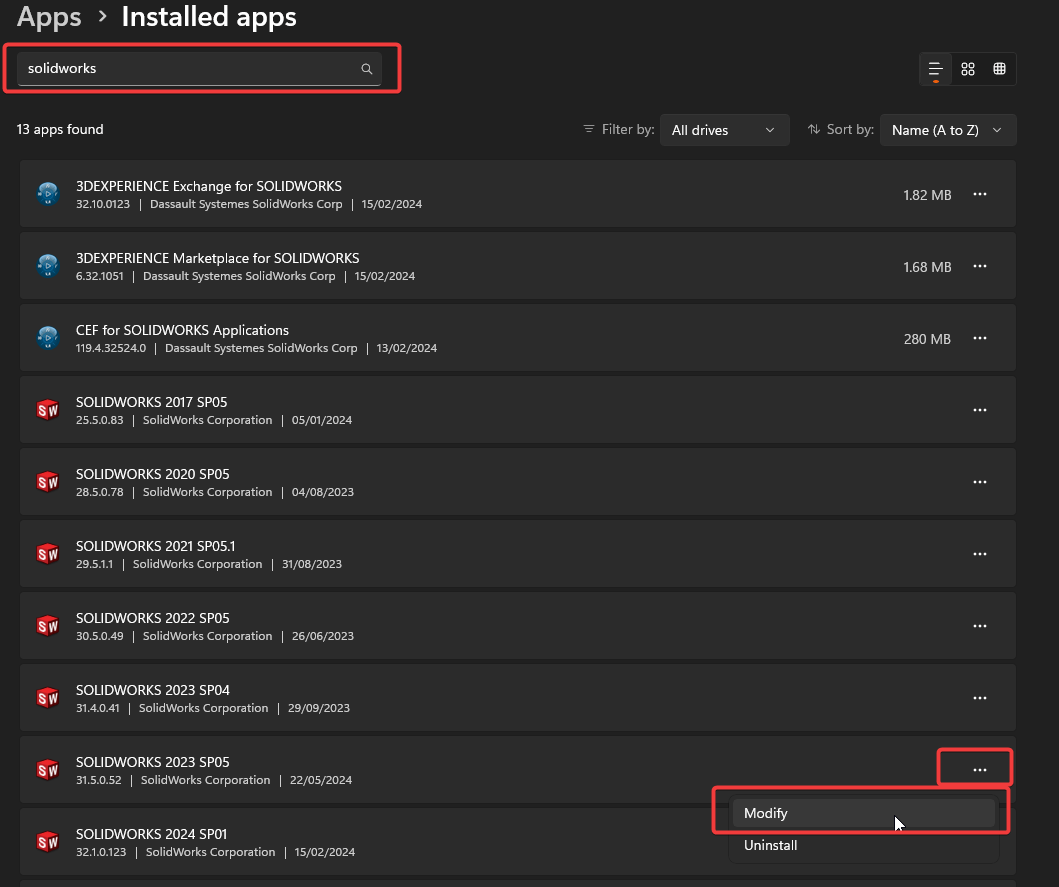Click the SOLIDWORKS 2017 SP05 app icon
The image size is (1059, 887).
(47, 409)
